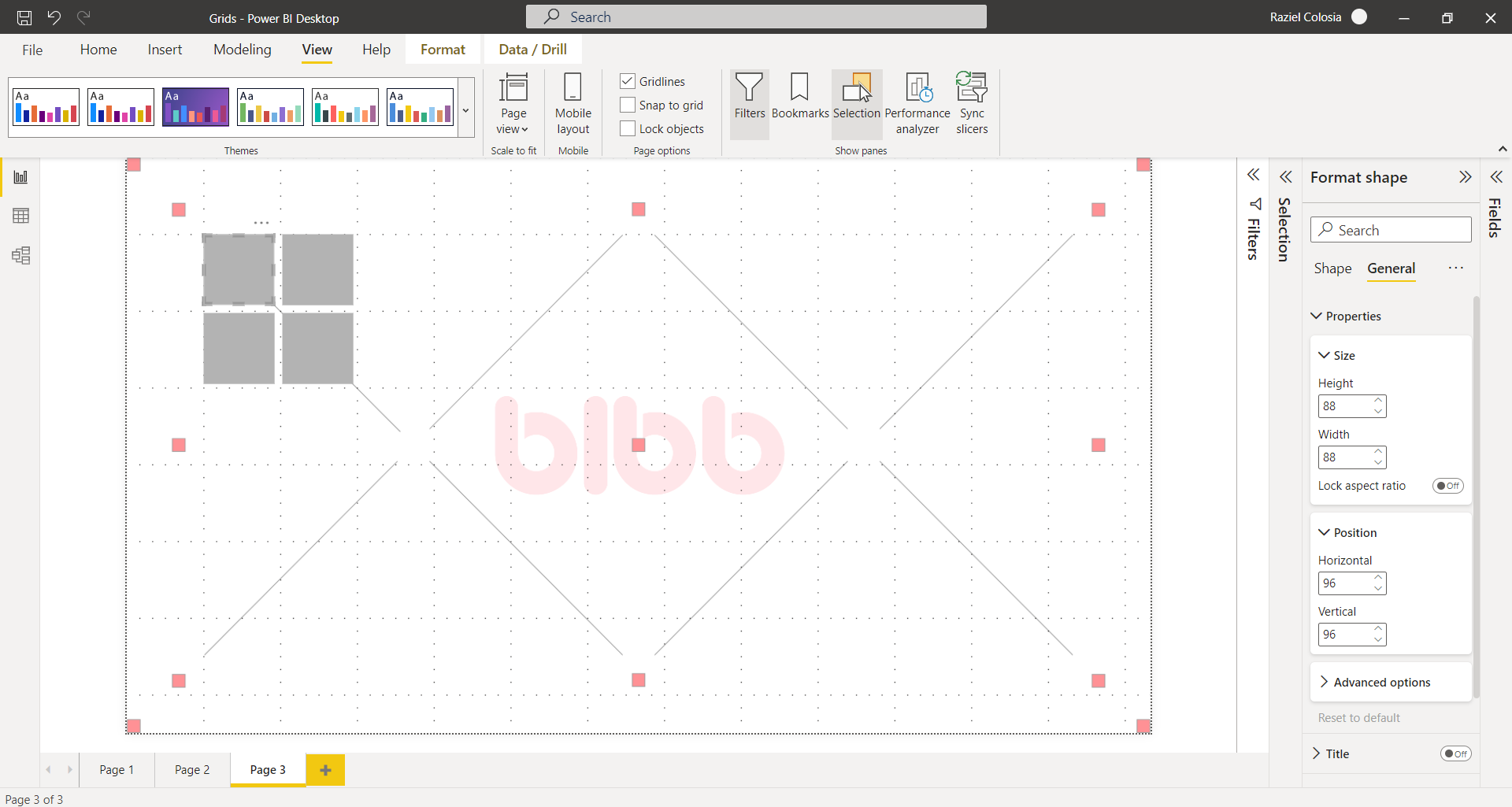This screenshot has width=1512, height=807.
Task: Turn on Lock aspect ratio toggle
Action: [x=1447, y=486]
